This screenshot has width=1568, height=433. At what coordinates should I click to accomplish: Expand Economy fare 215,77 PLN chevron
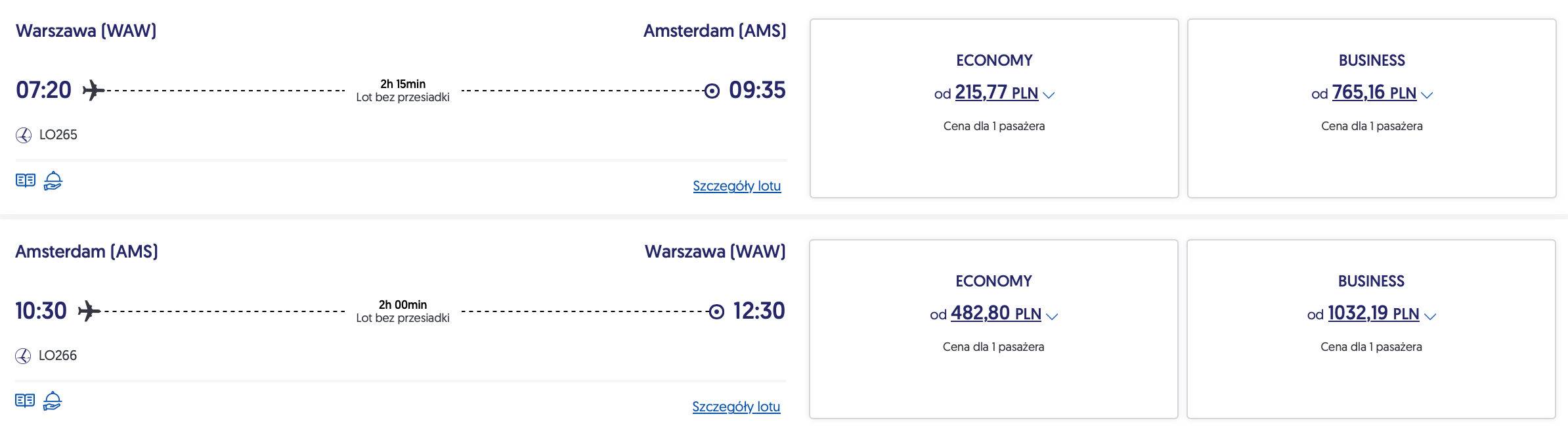1049,95
